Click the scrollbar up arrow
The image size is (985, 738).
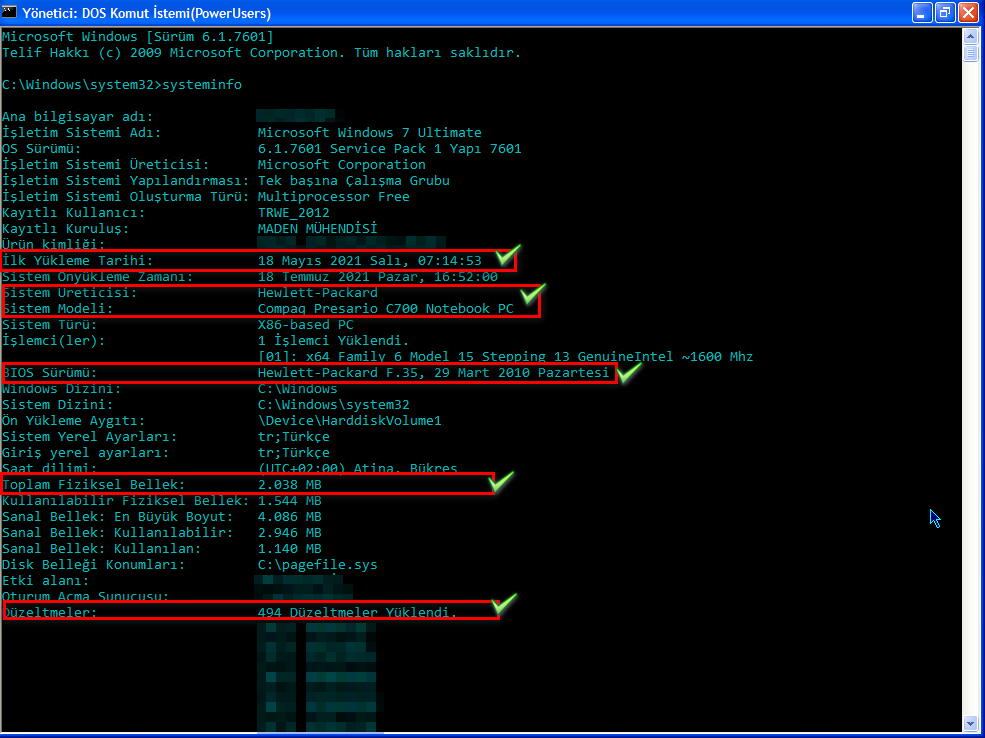pyautogui.click(x=971, y=35)
